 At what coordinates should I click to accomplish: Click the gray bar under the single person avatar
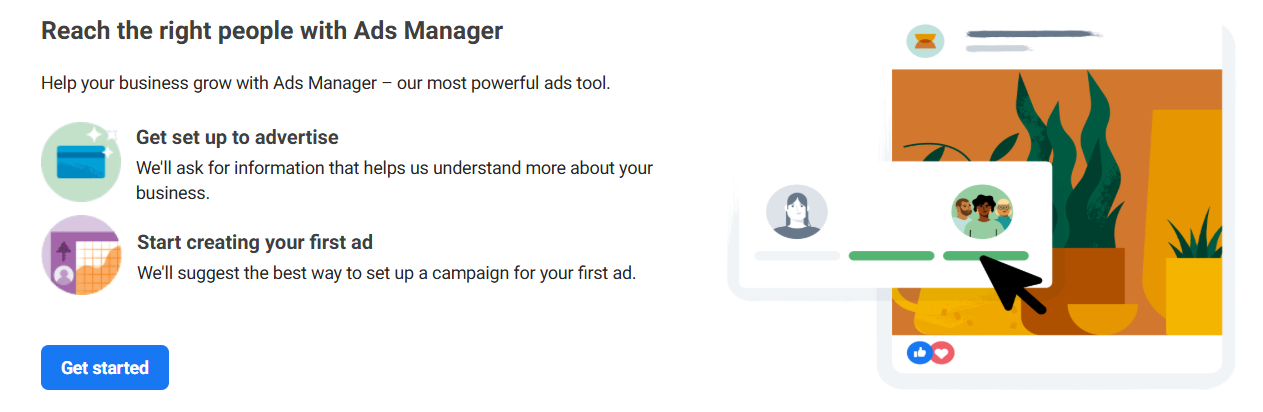pyautogui.click(x=797, y=256)
